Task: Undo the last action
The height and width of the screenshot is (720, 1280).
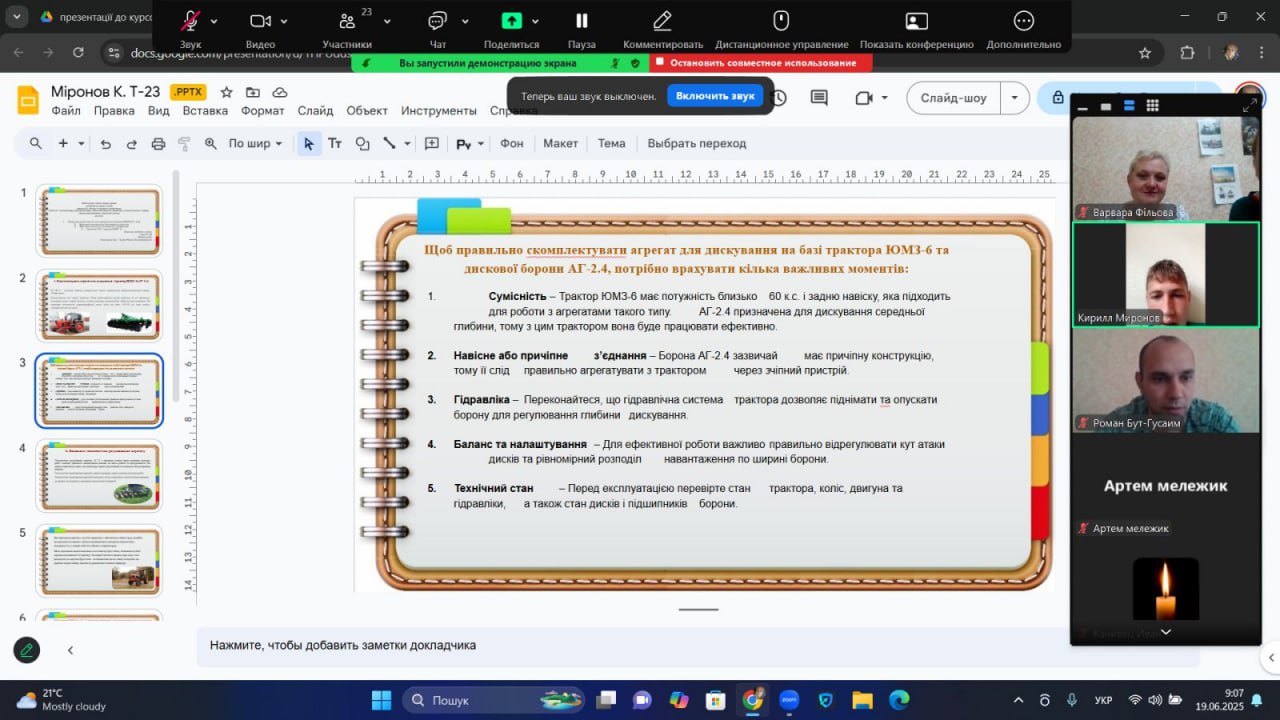Action: (106, 144)
